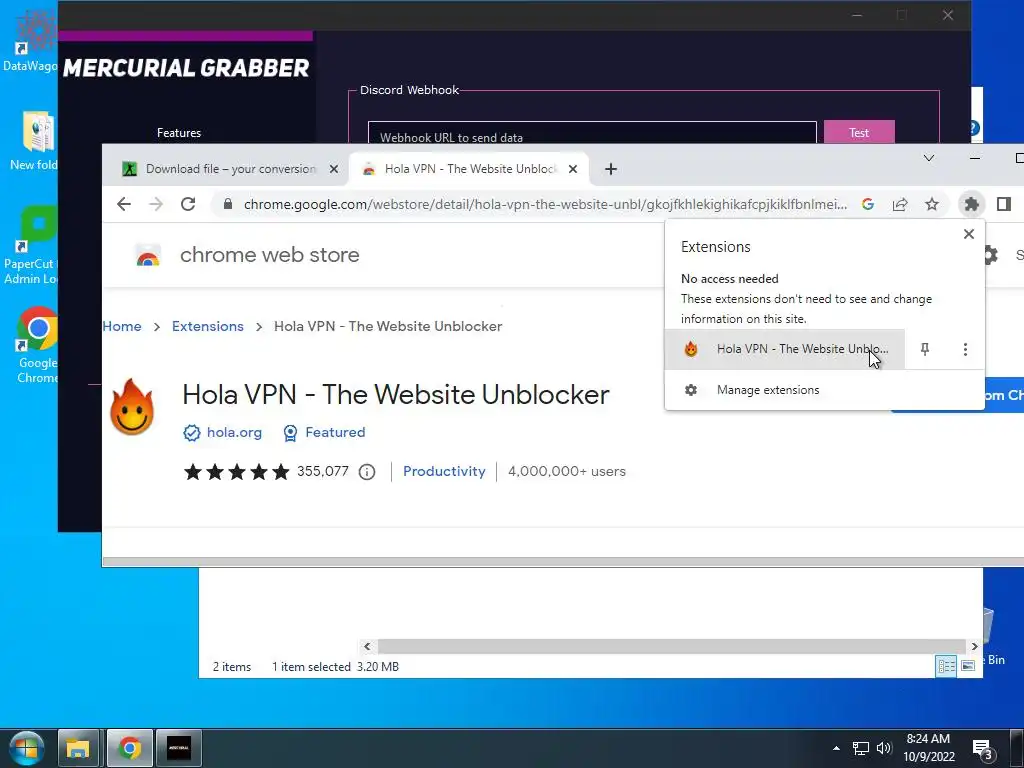Screen dimensions: 1024x768
Task: Click the chrome web store logo
Action: 148,255
